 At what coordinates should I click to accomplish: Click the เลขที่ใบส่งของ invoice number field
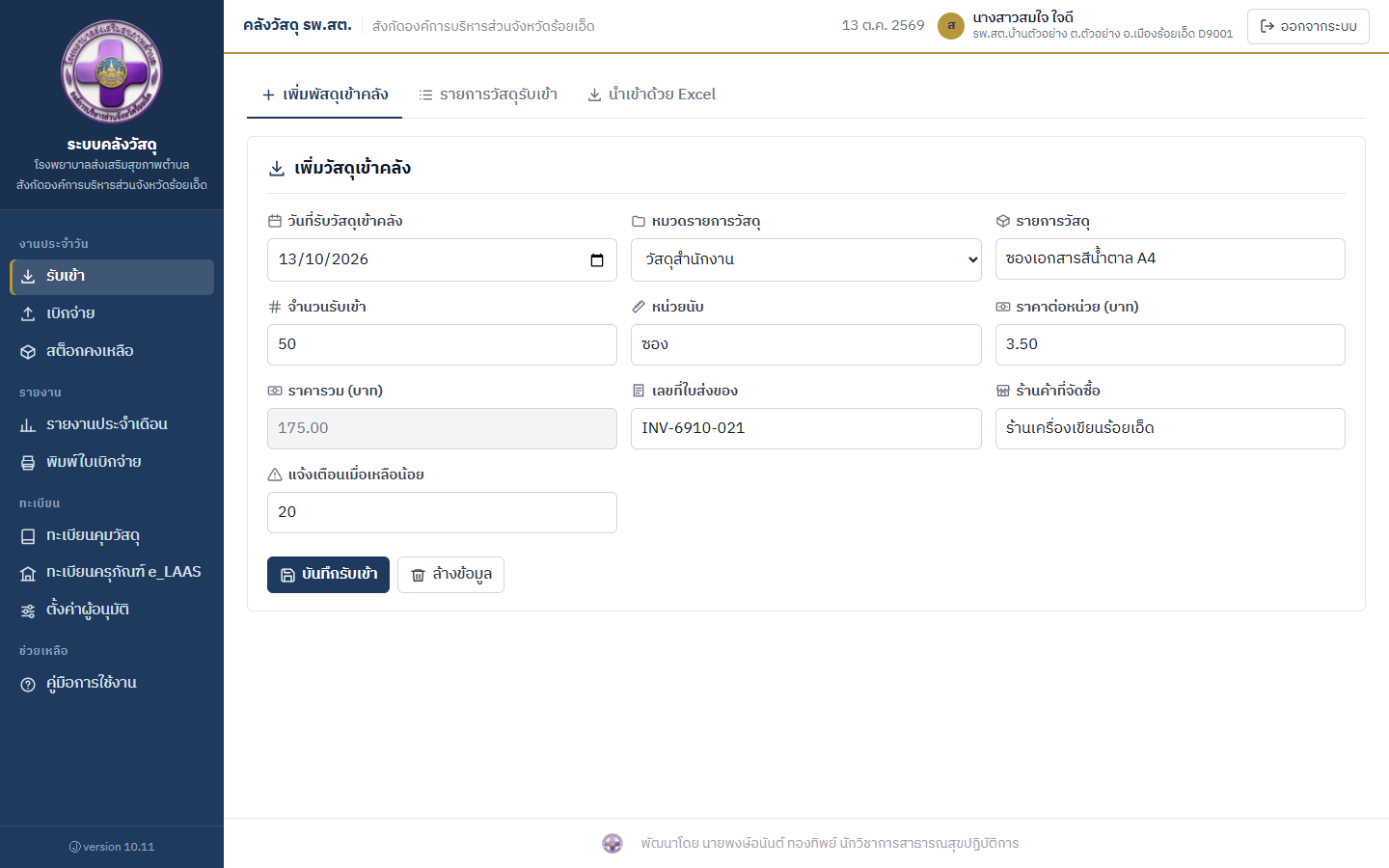pos(806,429)
